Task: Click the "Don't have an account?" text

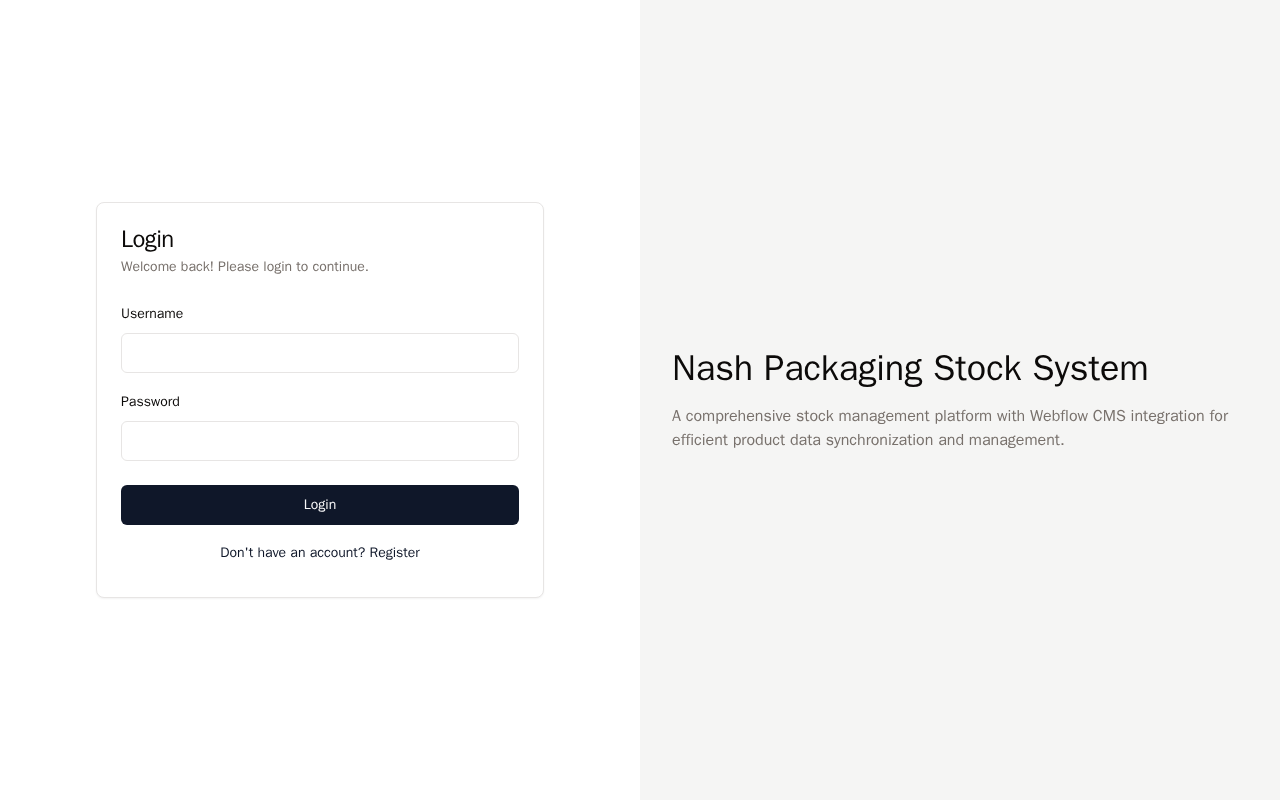Action: point(292,553)
